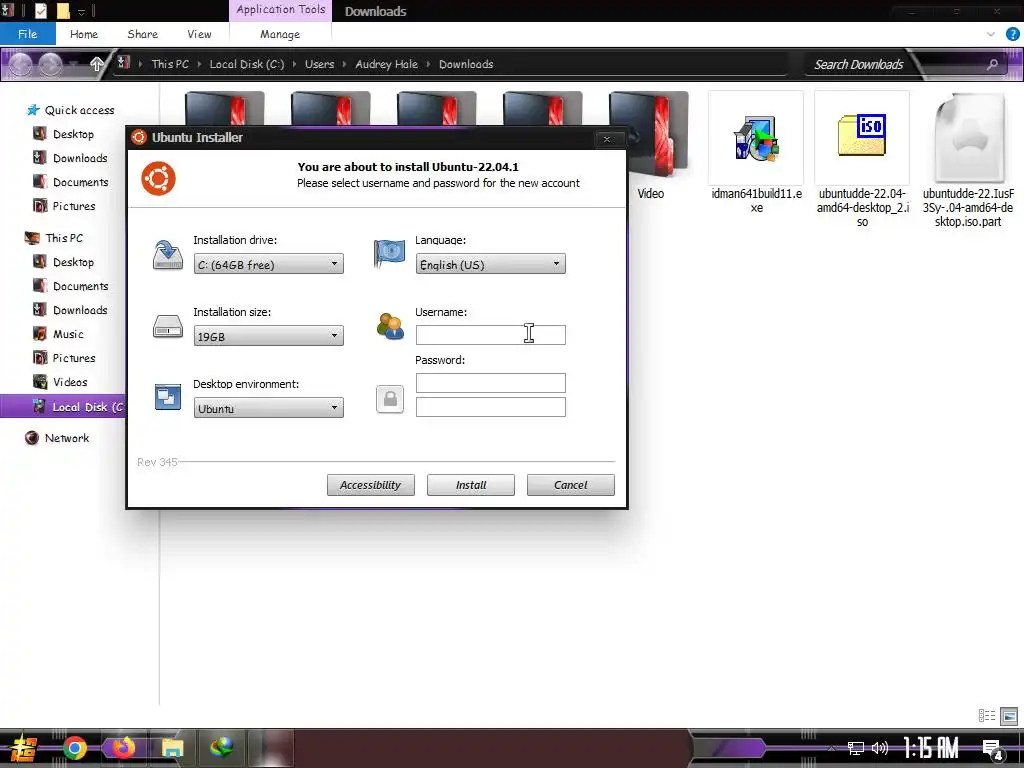Go up one folder level
Image resolution: width=1024 pixels, height=768 pixels.
click(x=96, y=64)
